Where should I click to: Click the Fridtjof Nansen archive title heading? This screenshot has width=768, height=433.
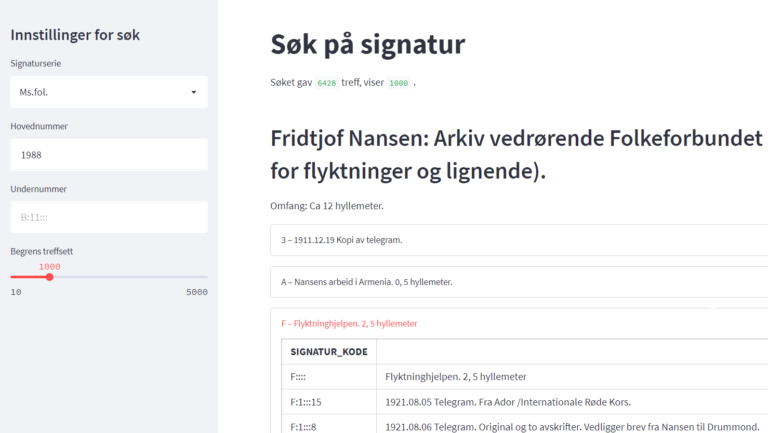(x=517, y=154)
